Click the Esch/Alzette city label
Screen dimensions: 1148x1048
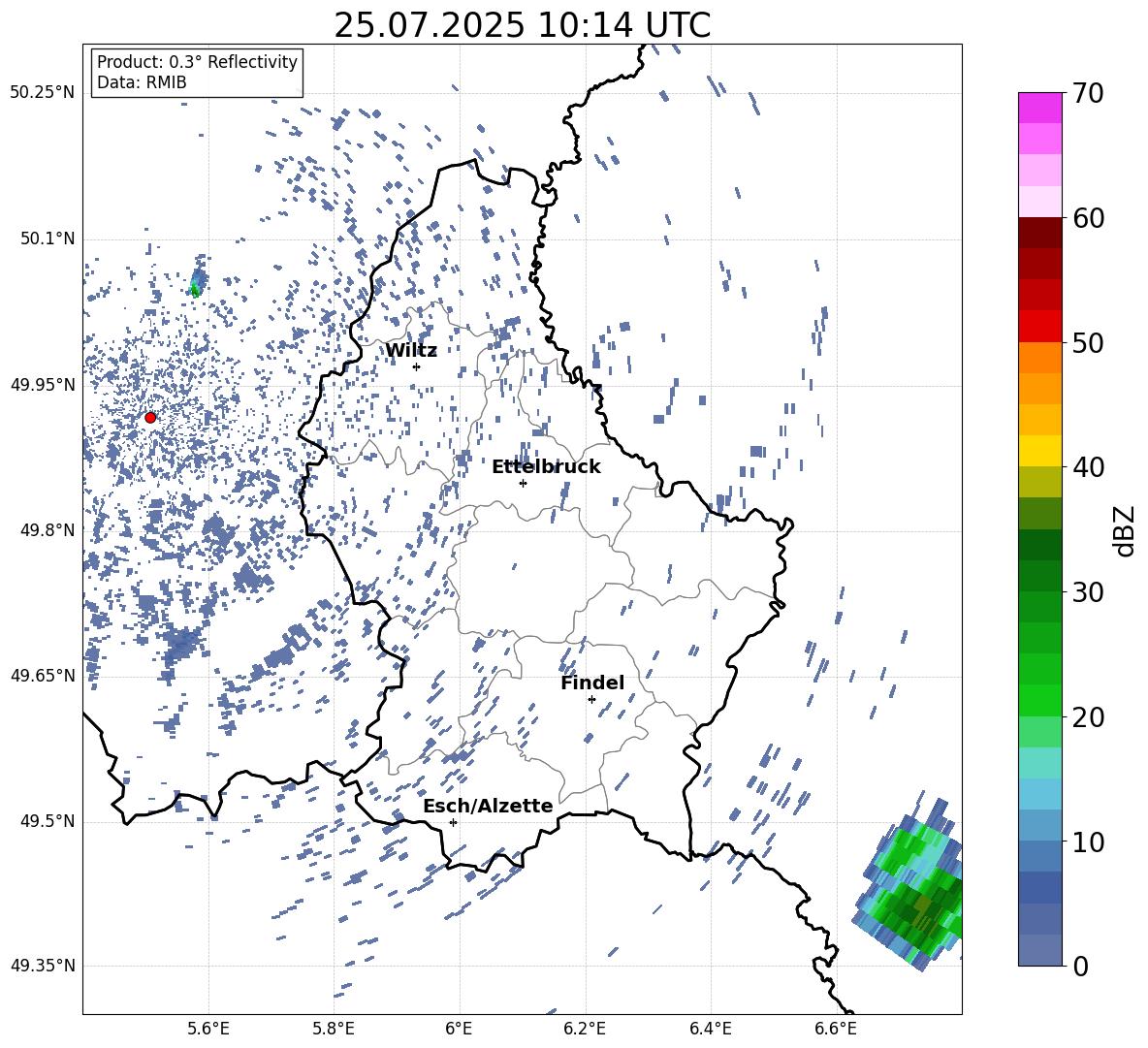tap(488, 806)
